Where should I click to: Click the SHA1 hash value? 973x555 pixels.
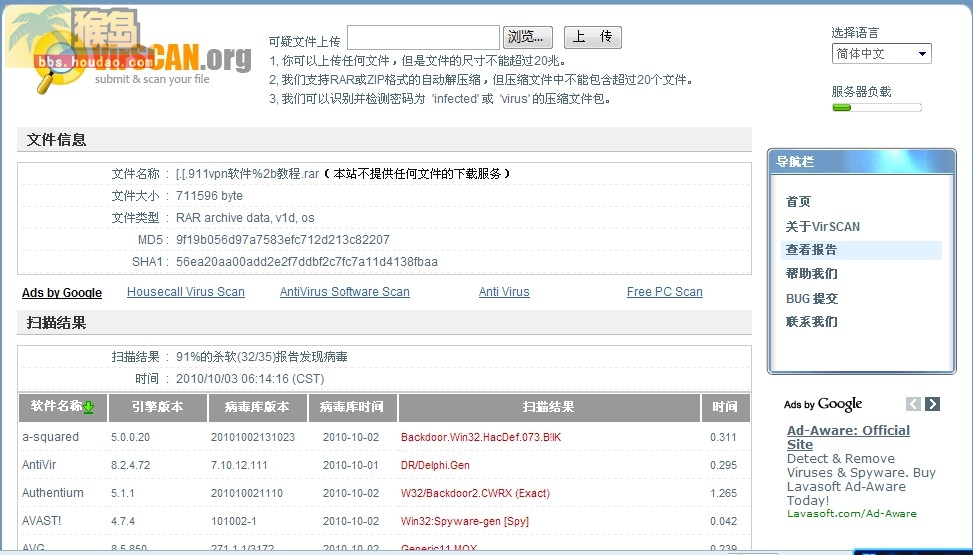(307, 262)
